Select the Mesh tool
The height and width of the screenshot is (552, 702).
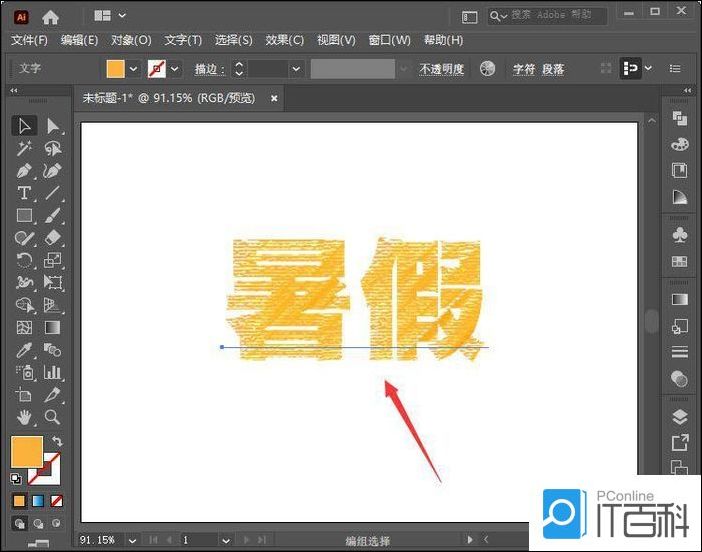[x=24, y=327]
